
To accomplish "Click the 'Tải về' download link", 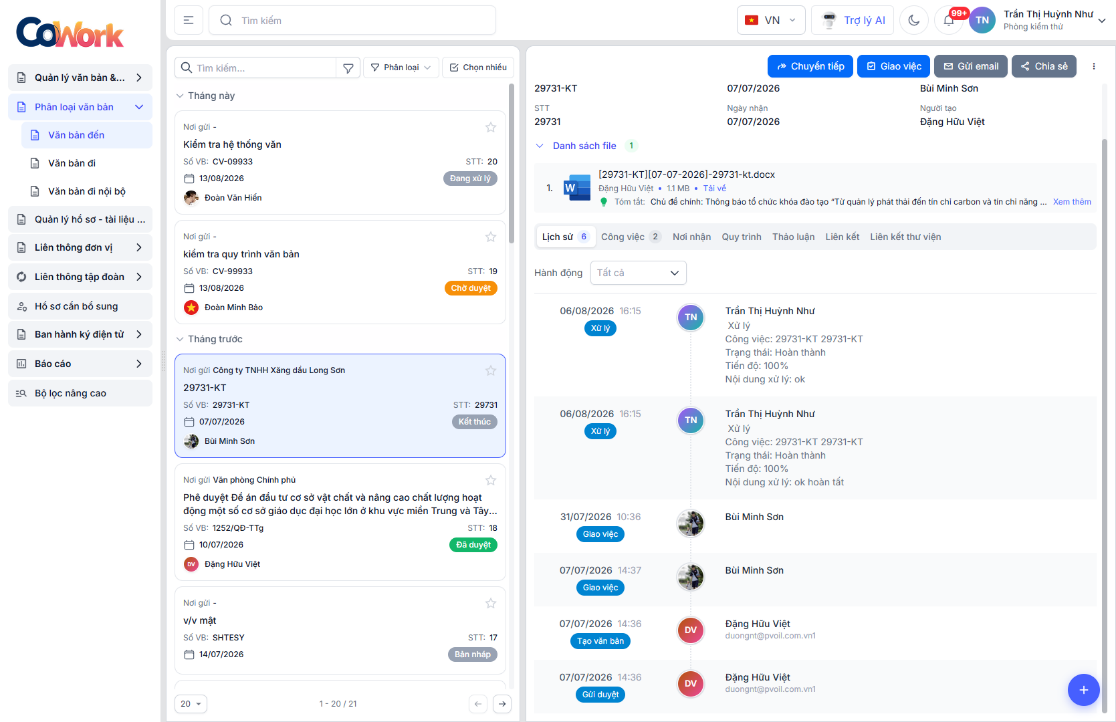I will tap(715, 188).
